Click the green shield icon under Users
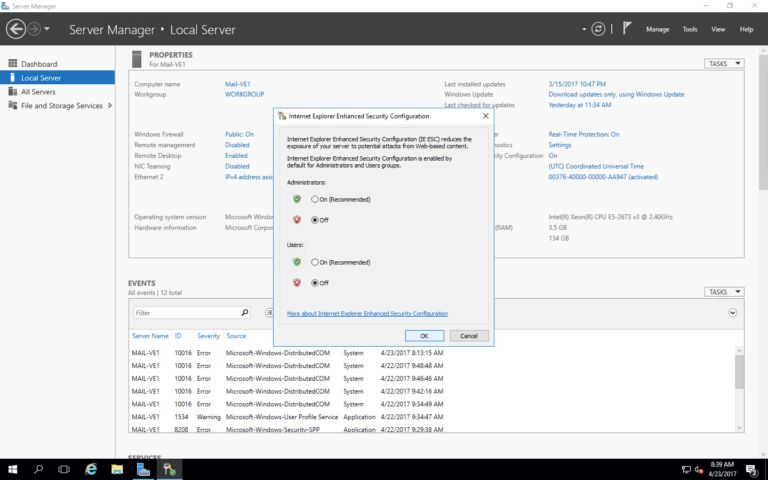 tap(297, 262)
